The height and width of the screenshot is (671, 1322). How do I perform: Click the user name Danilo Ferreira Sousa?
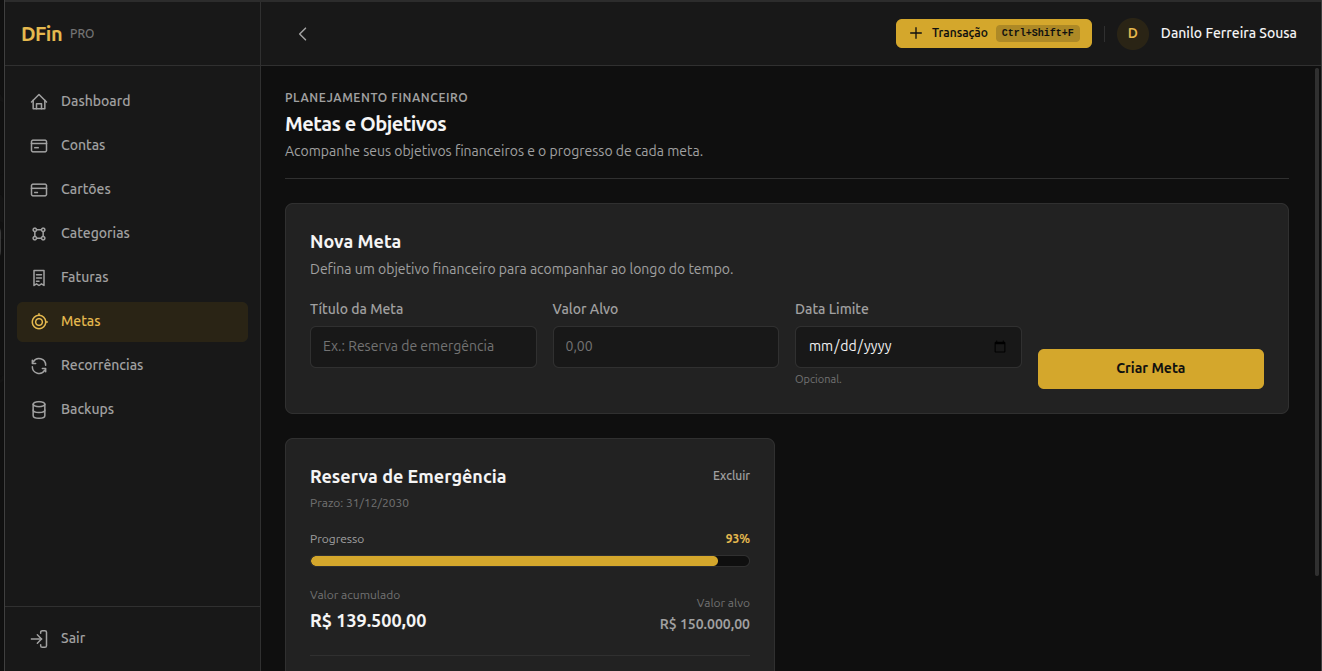click(x=1228, y=33)
